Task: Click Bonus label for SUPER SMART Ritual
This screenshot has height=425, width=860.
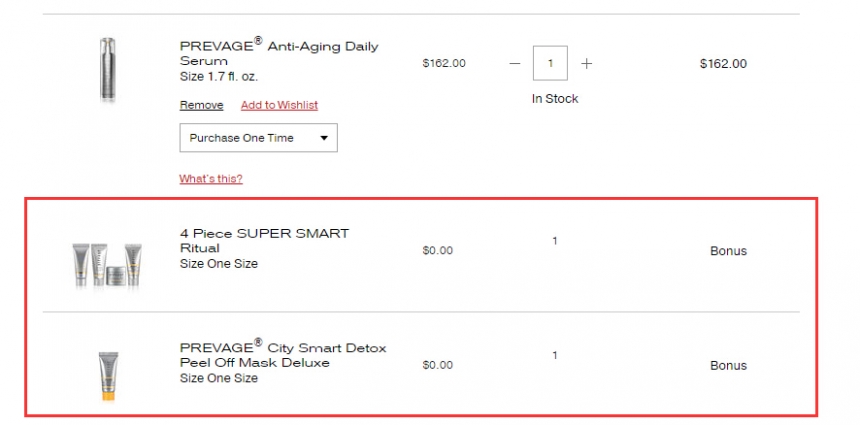Action: (728, 251)
